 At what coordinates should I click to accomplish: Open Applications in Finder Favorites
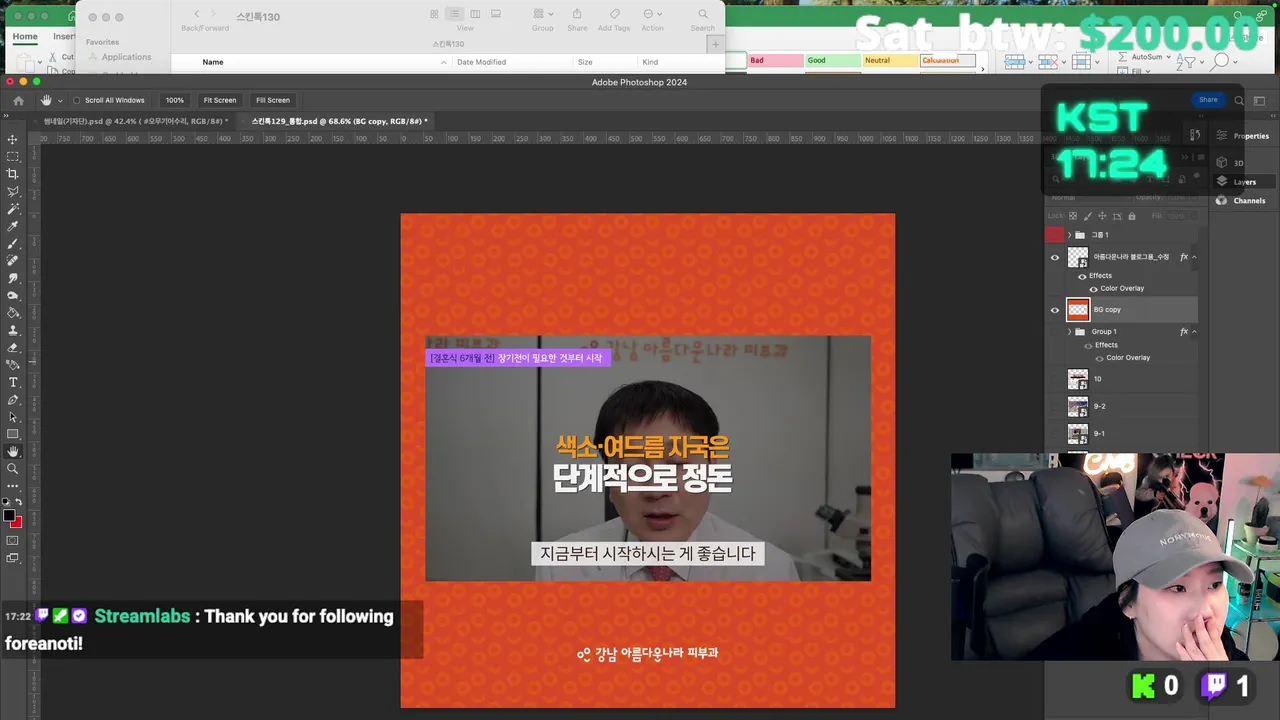pyautogui.click(x=126, y=57)
